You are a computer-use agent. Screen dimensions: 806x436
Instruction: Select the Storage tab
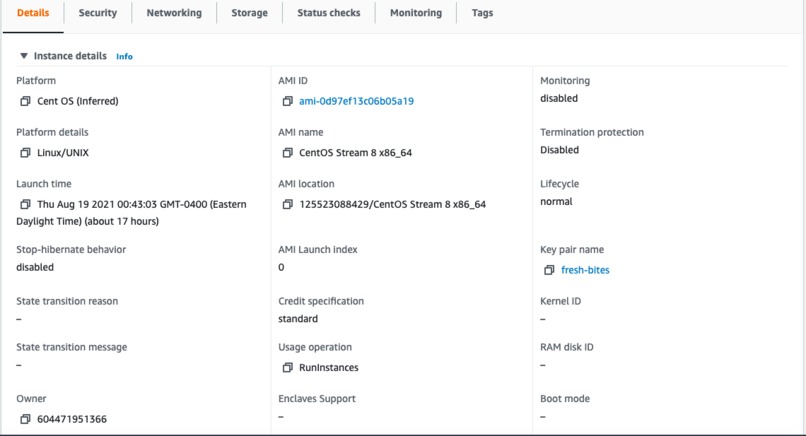tap(249, 13)
